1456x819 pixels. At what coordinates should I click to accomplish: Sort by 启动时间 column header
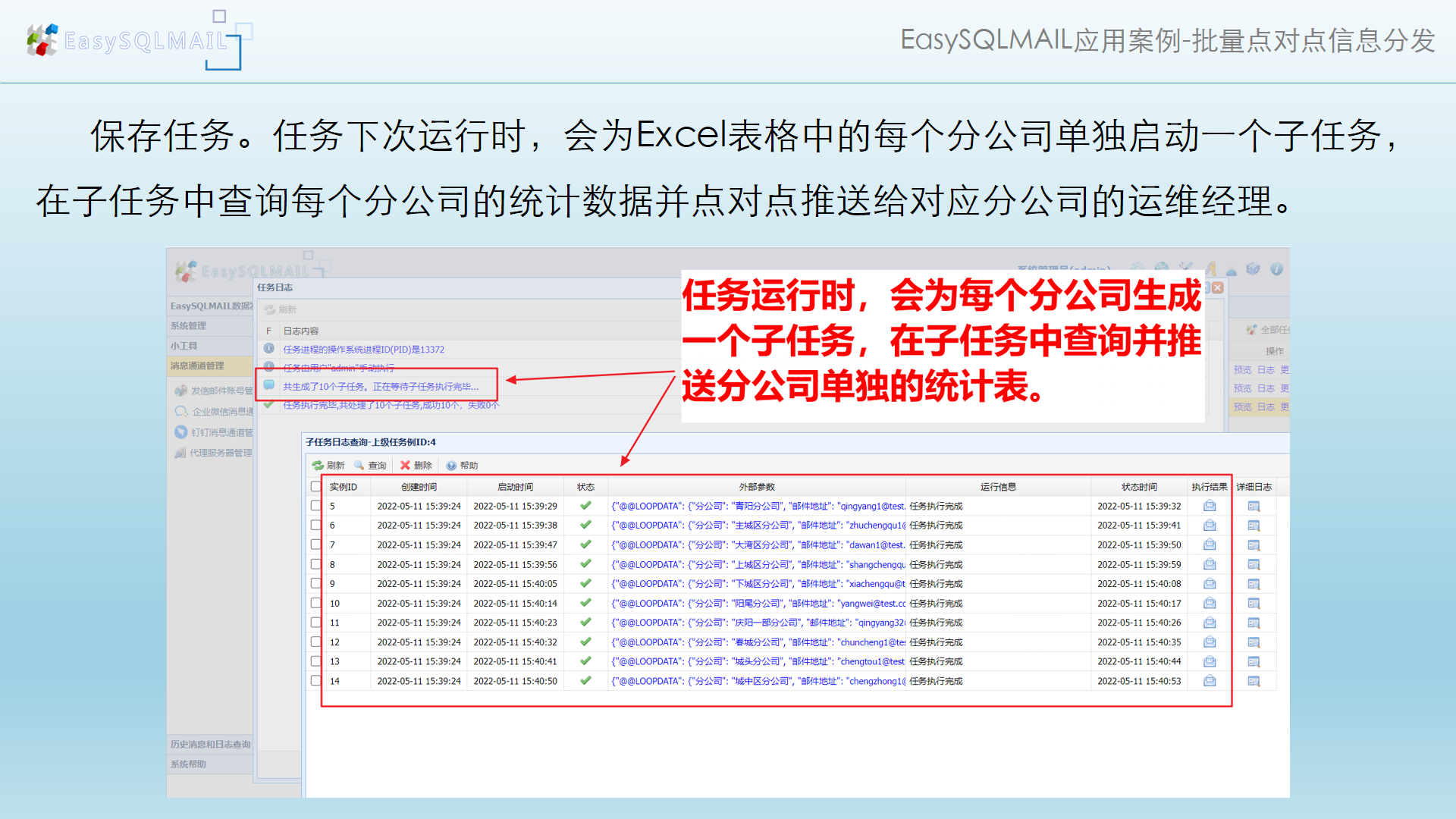[515, 487]
